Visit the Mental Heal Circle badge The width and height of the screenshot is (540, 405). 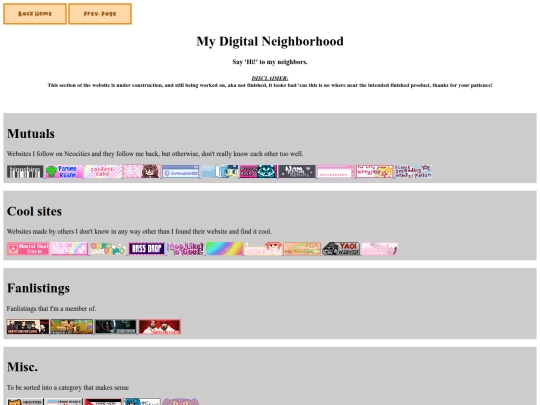pyautogui.click(x=28, y=249)
